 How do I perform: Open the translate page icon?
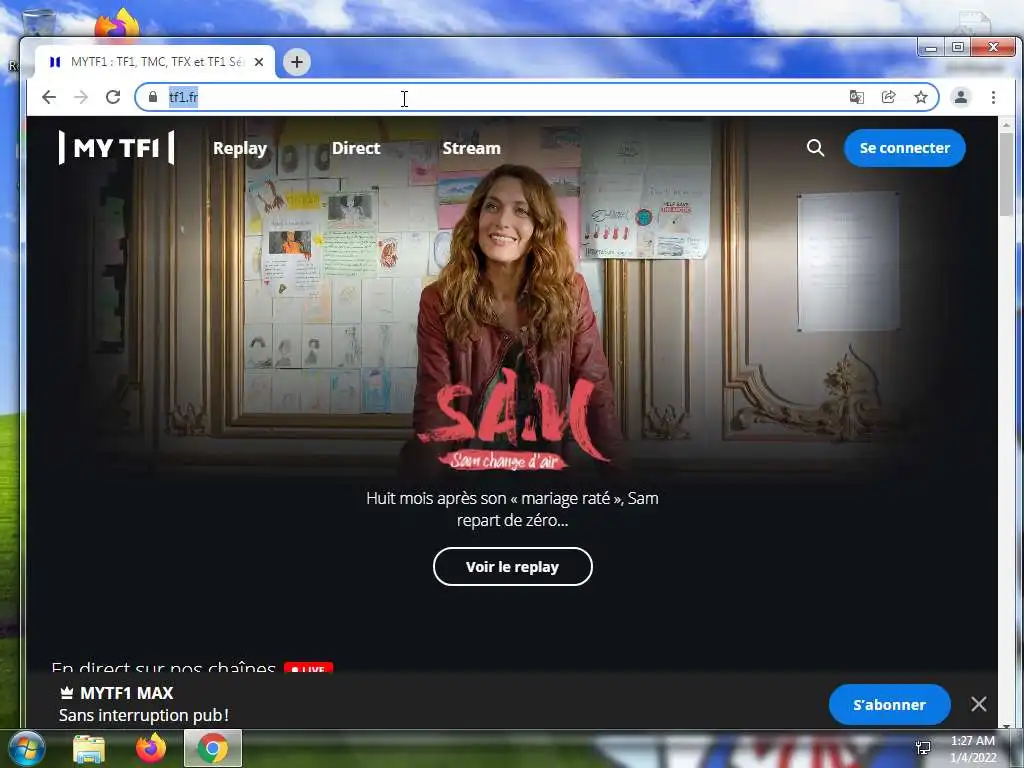[856, 97]
